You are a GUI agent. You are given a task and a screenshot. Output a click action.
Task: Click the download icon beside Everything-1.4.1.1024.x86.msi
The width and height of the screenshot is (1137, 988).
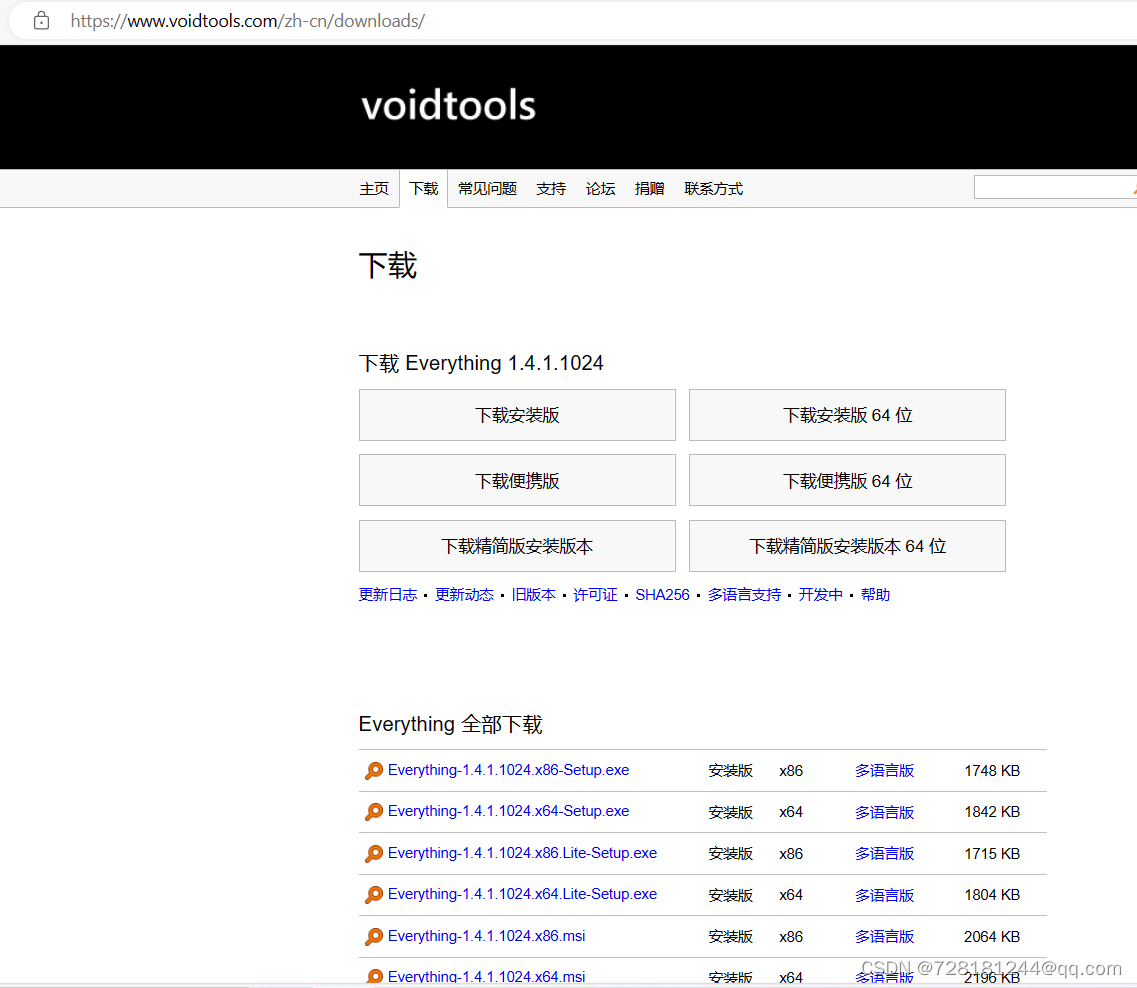[375, 936]
